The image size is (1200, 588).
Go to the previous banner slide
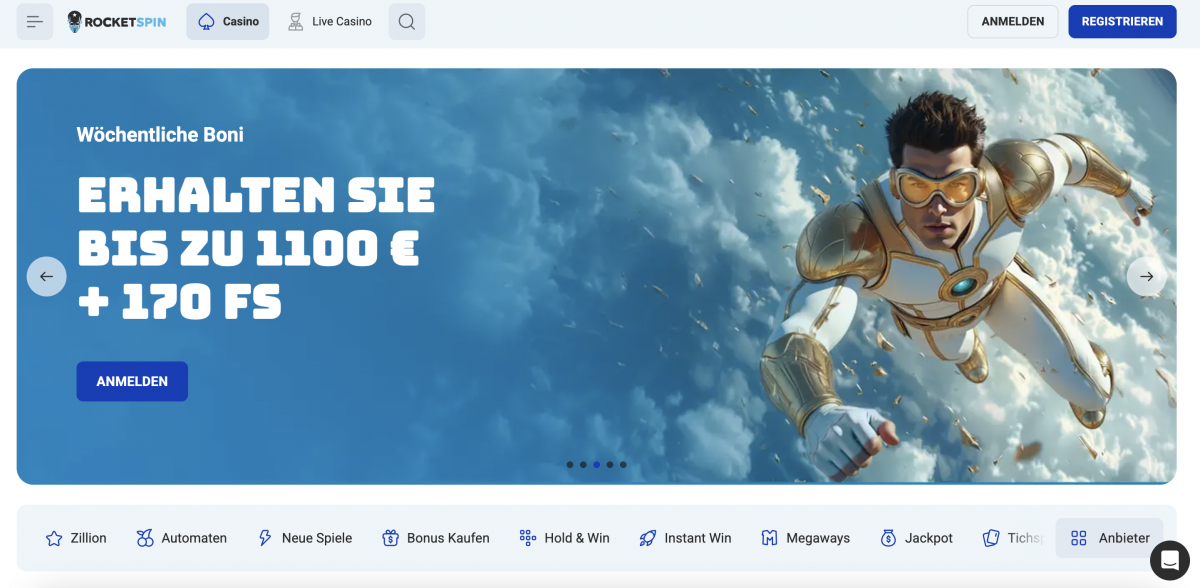point(46,276)
